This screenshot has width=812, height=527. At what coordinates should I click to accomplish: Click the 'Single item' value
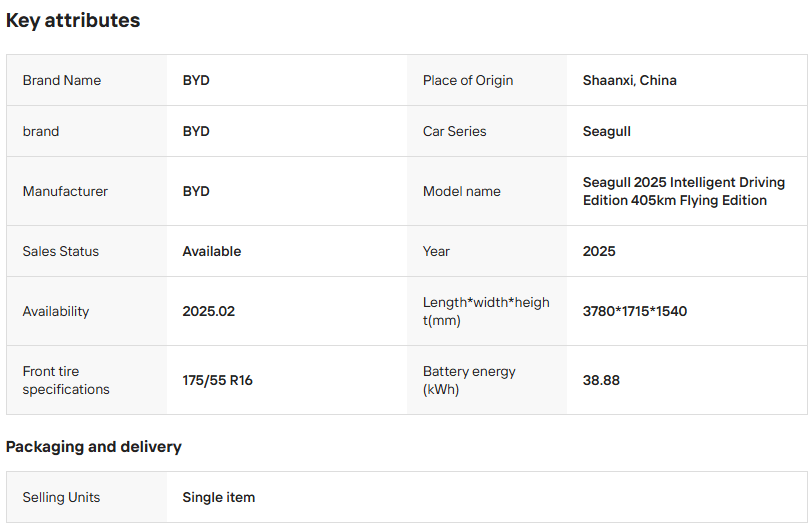219,497
